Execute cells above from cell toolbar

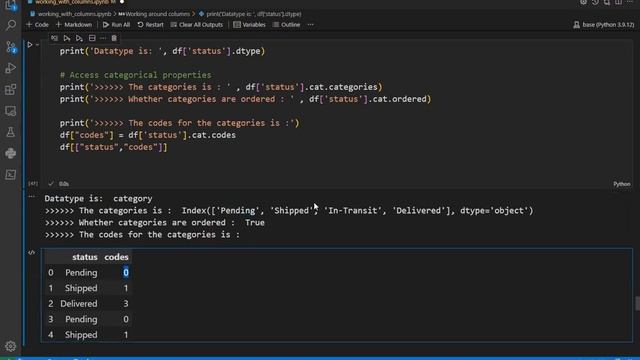[x=67, y=38]
